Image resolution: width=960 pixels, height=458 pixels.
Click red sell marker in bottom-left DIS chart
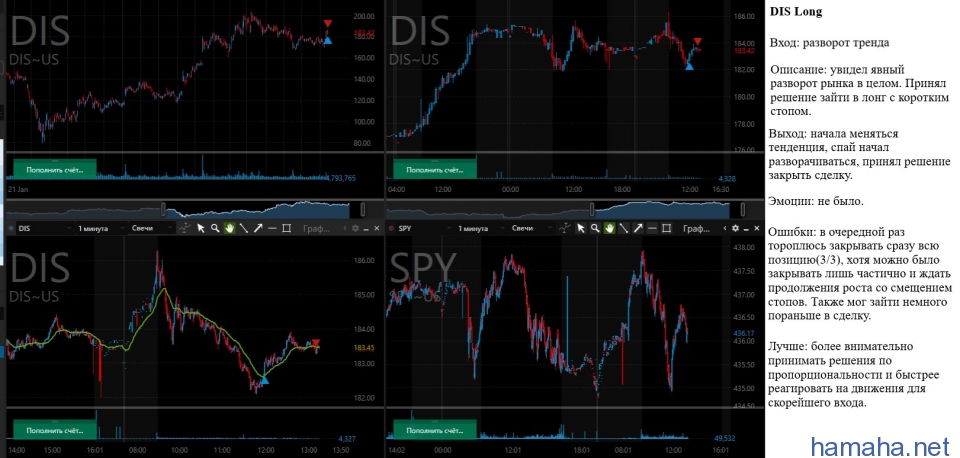click(x=316, y=343)
